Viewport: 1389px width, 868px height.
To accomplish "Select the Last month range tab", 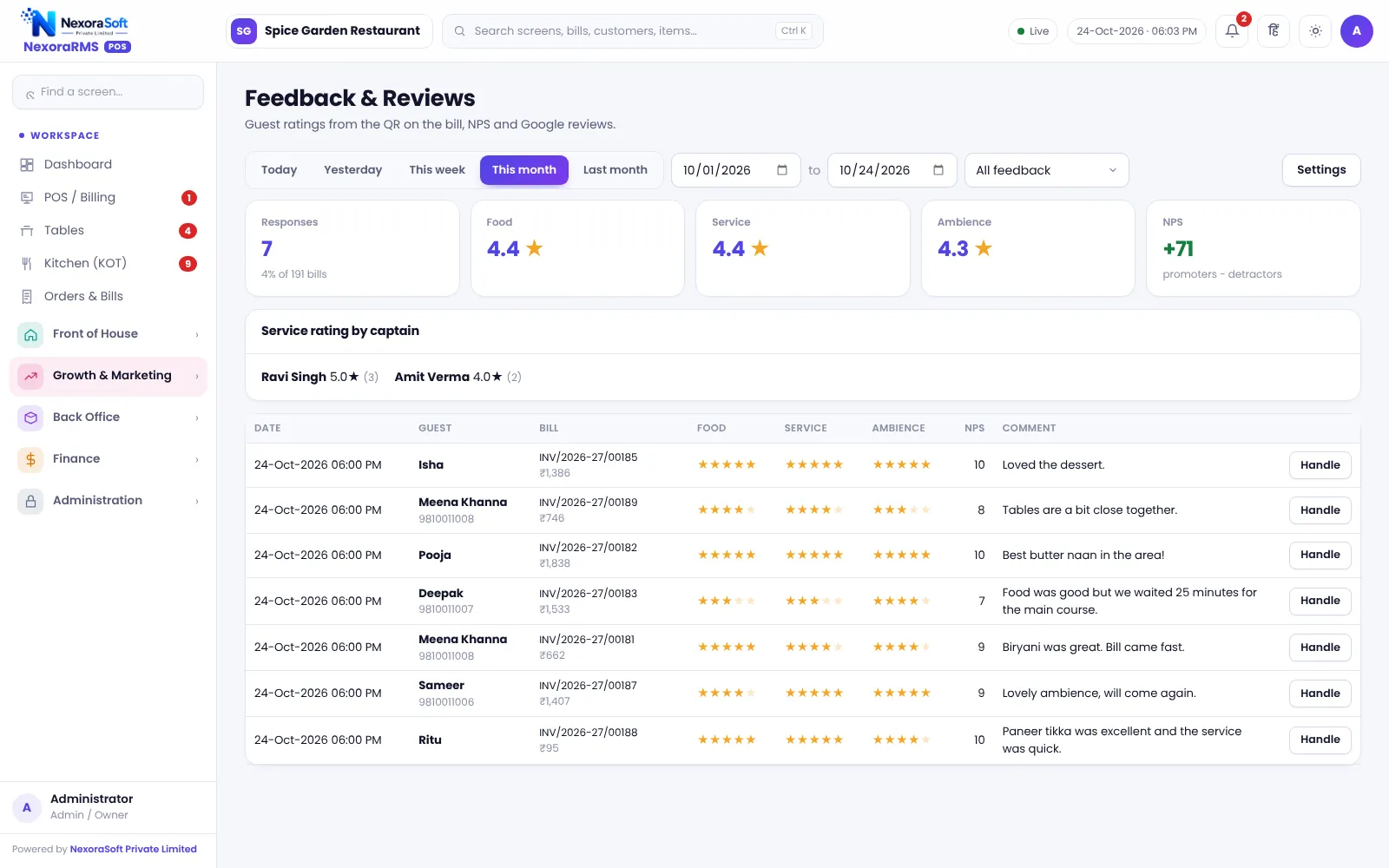I will (616, 170).
